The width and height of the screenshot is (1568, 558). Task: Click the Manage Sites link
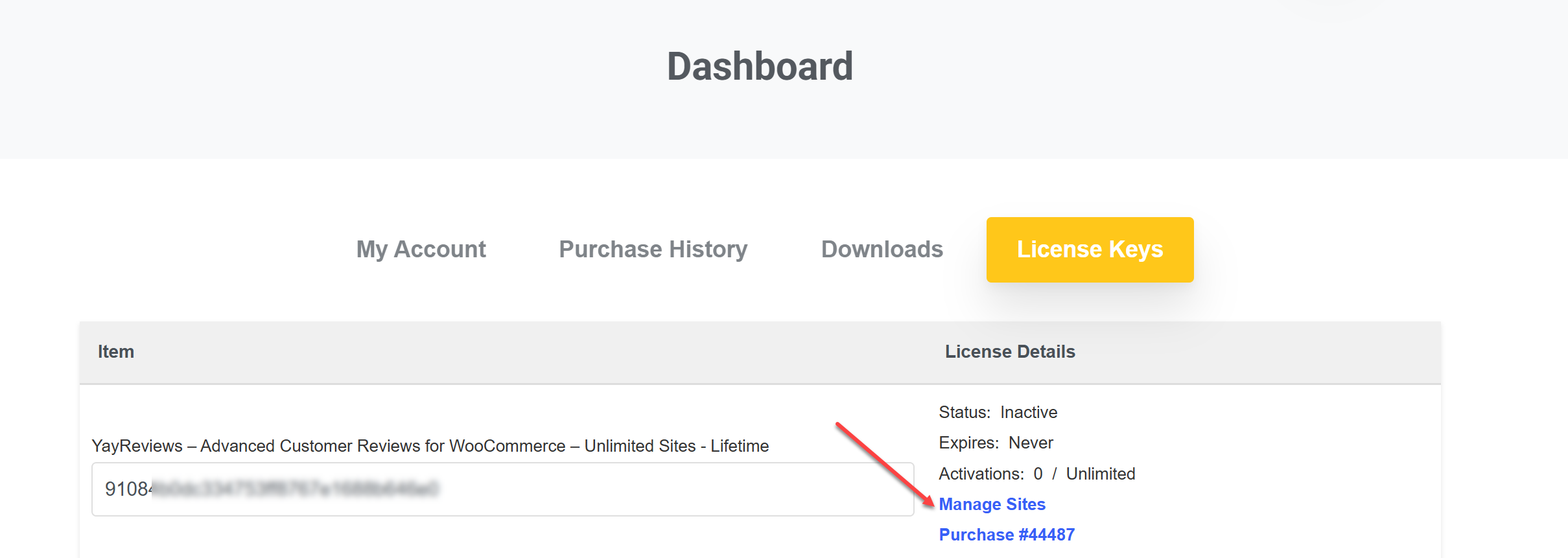992,504
